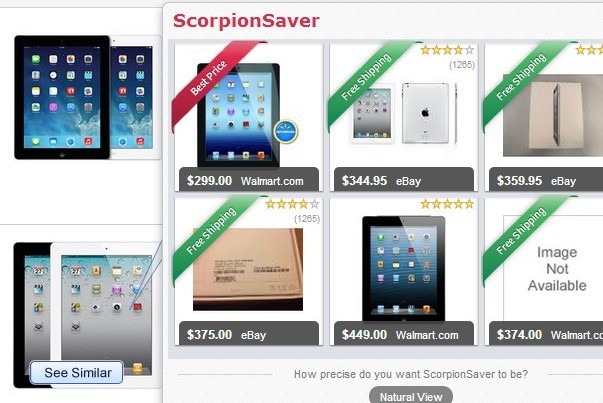603x403 pixels.
Task: Click star rating on the $375.00 eBay listing
Action: pos(292,204)
